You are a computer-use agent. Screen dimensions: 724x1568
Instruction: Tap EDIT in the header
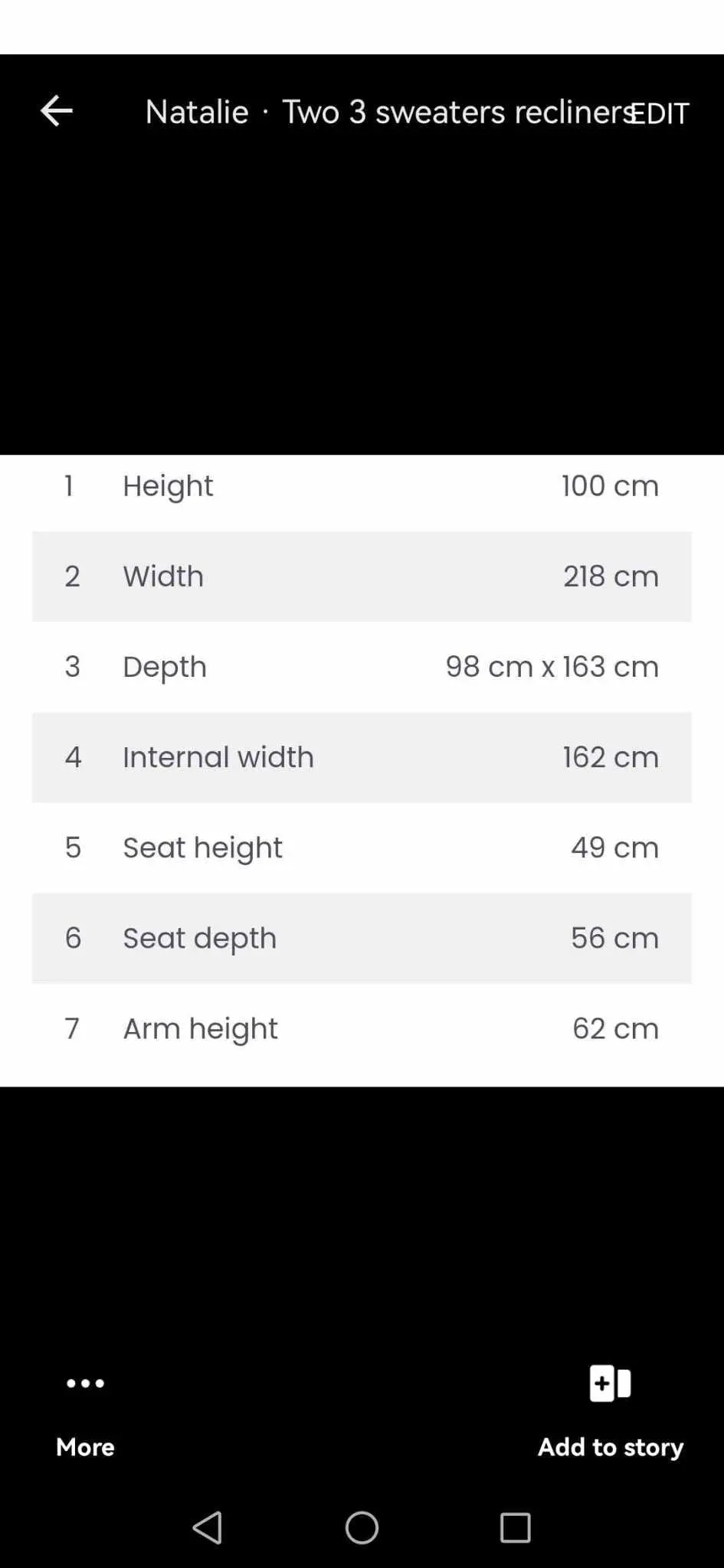pos(660,113)
